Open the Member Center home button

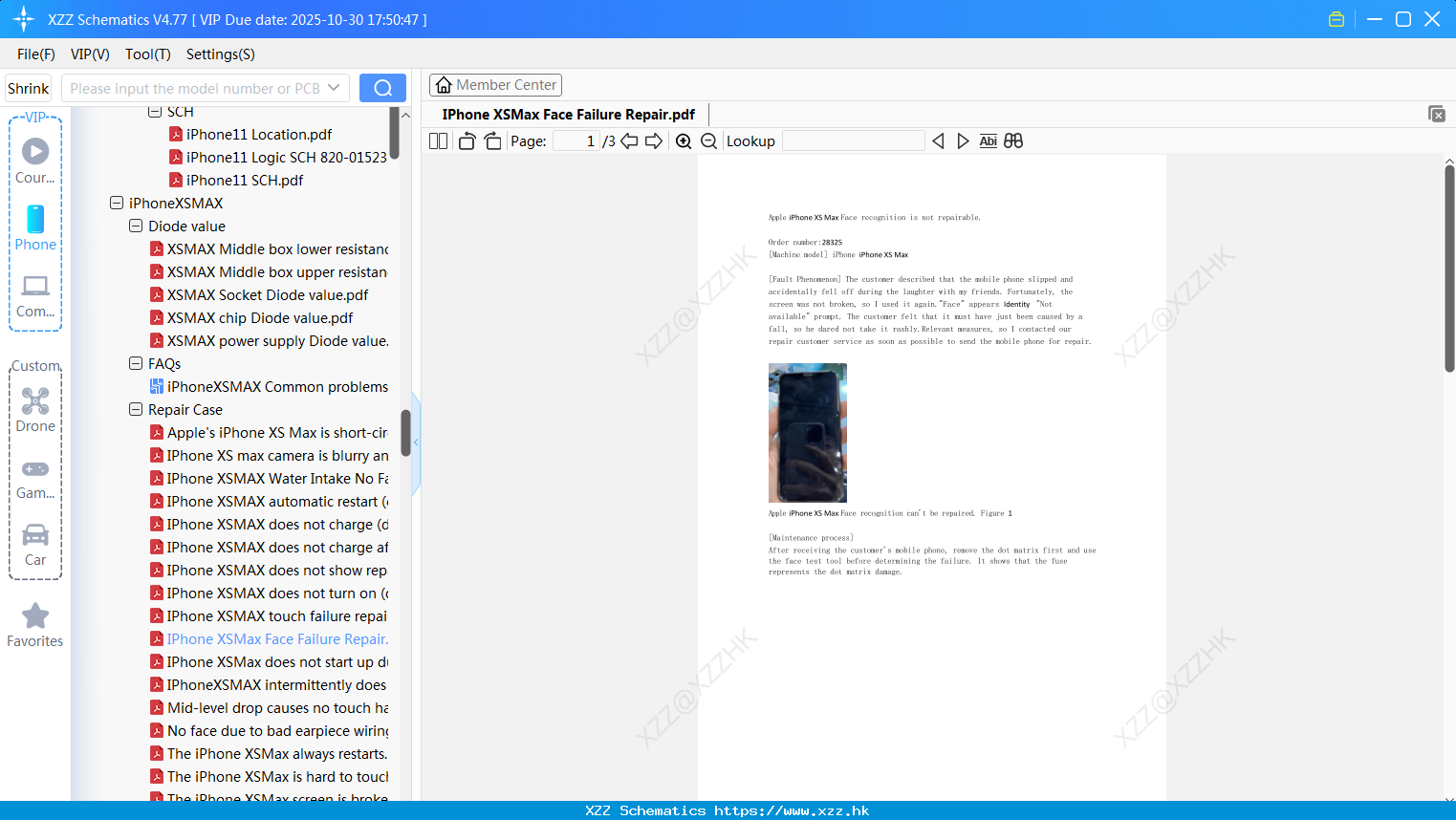coord(495,85)
